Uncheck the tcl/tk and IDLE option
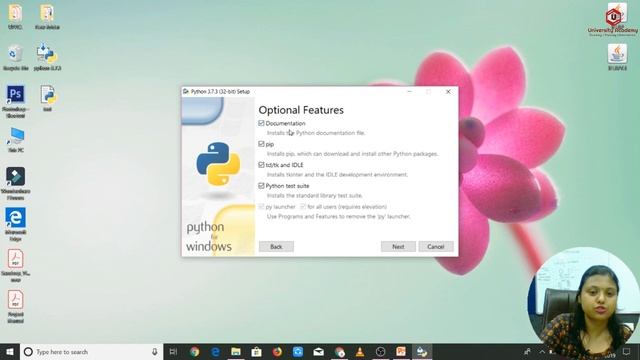The image size is (640, 360). (x=261, y=165)
